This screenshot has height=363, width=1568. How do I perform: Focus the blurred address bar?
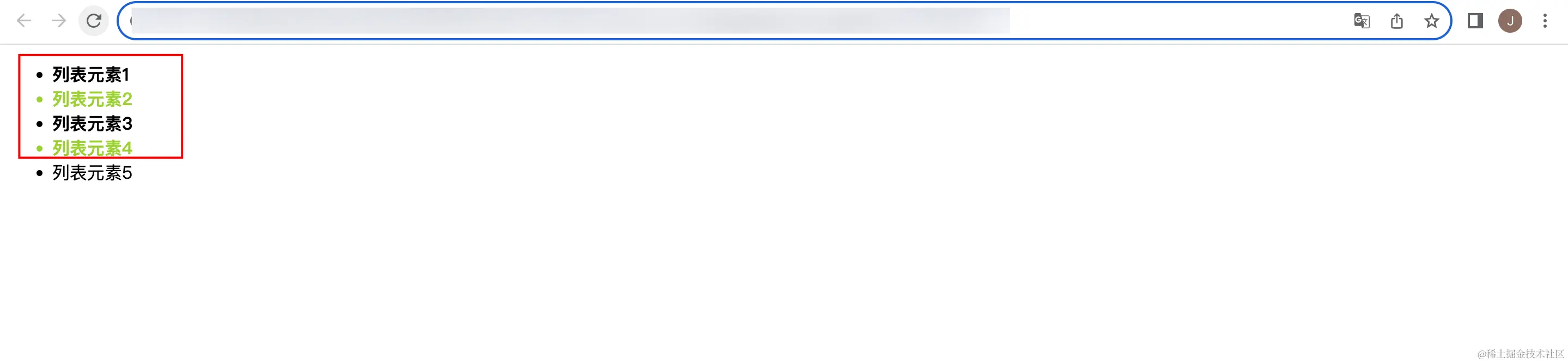[731, 21]
